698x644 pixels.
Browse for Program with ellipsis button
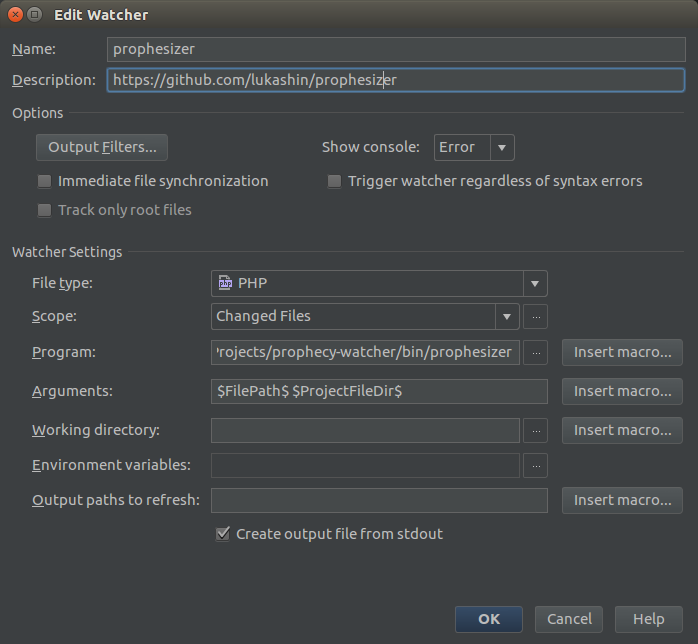[x=536, y=352]
